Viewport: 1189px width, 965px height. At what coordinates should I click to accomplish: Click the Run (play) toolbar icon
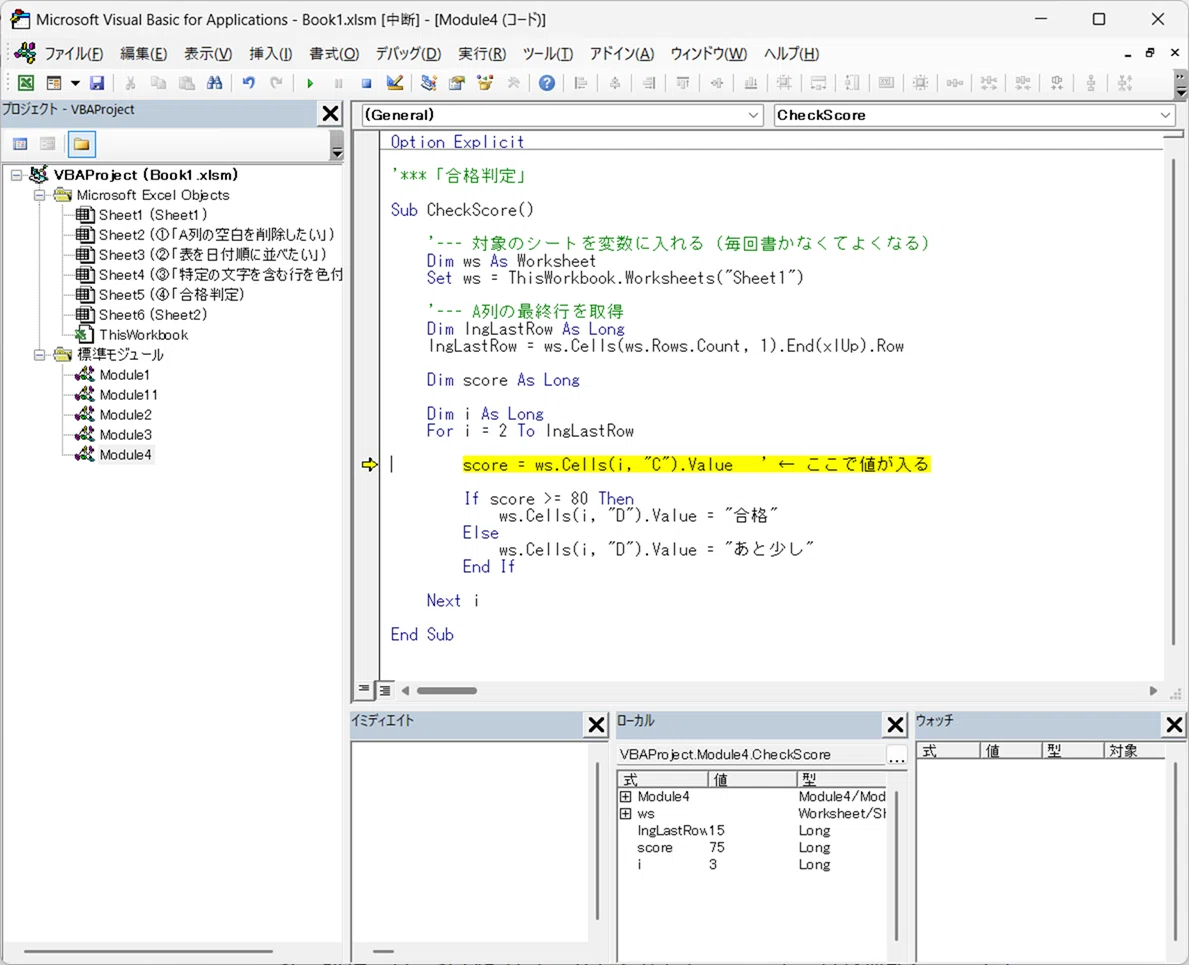pyautogui.click(x=309, y=83)
